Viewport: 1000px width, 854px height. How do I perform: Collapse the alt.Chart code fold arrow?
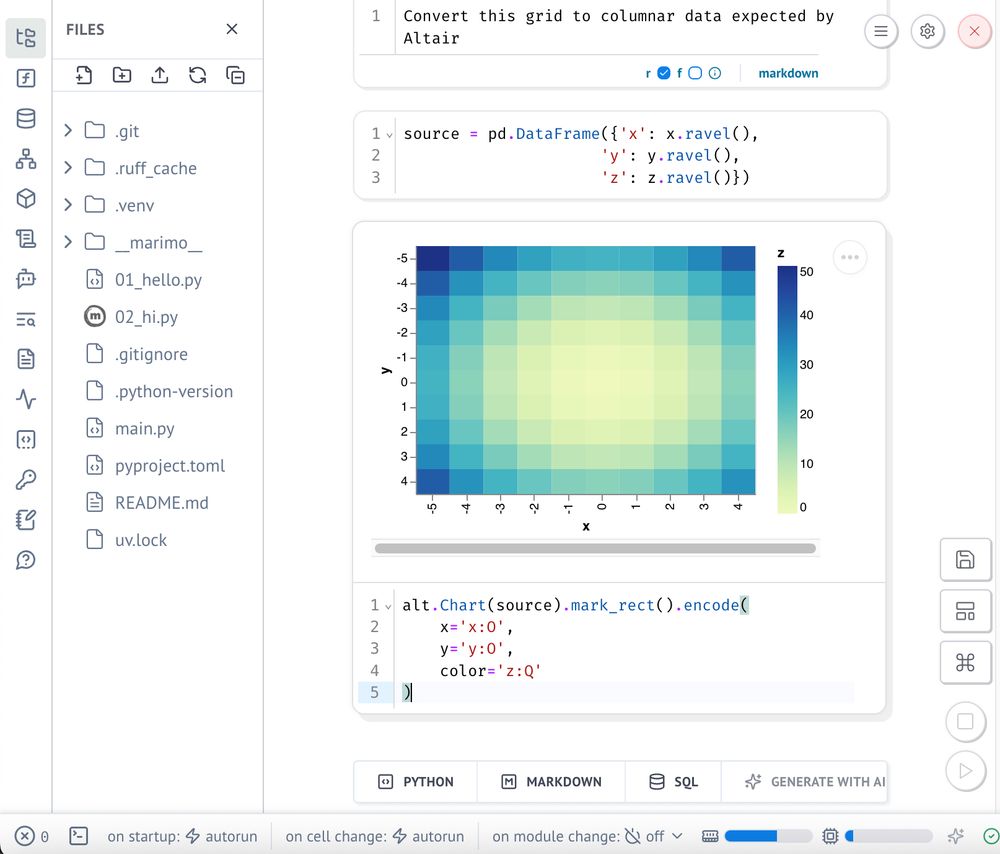388,606
